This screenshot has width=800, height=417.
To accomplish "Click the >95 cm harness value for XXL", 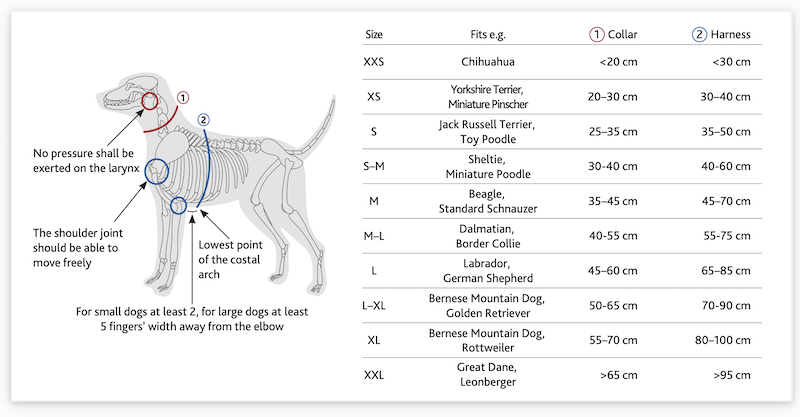I will tap(732, 375).
